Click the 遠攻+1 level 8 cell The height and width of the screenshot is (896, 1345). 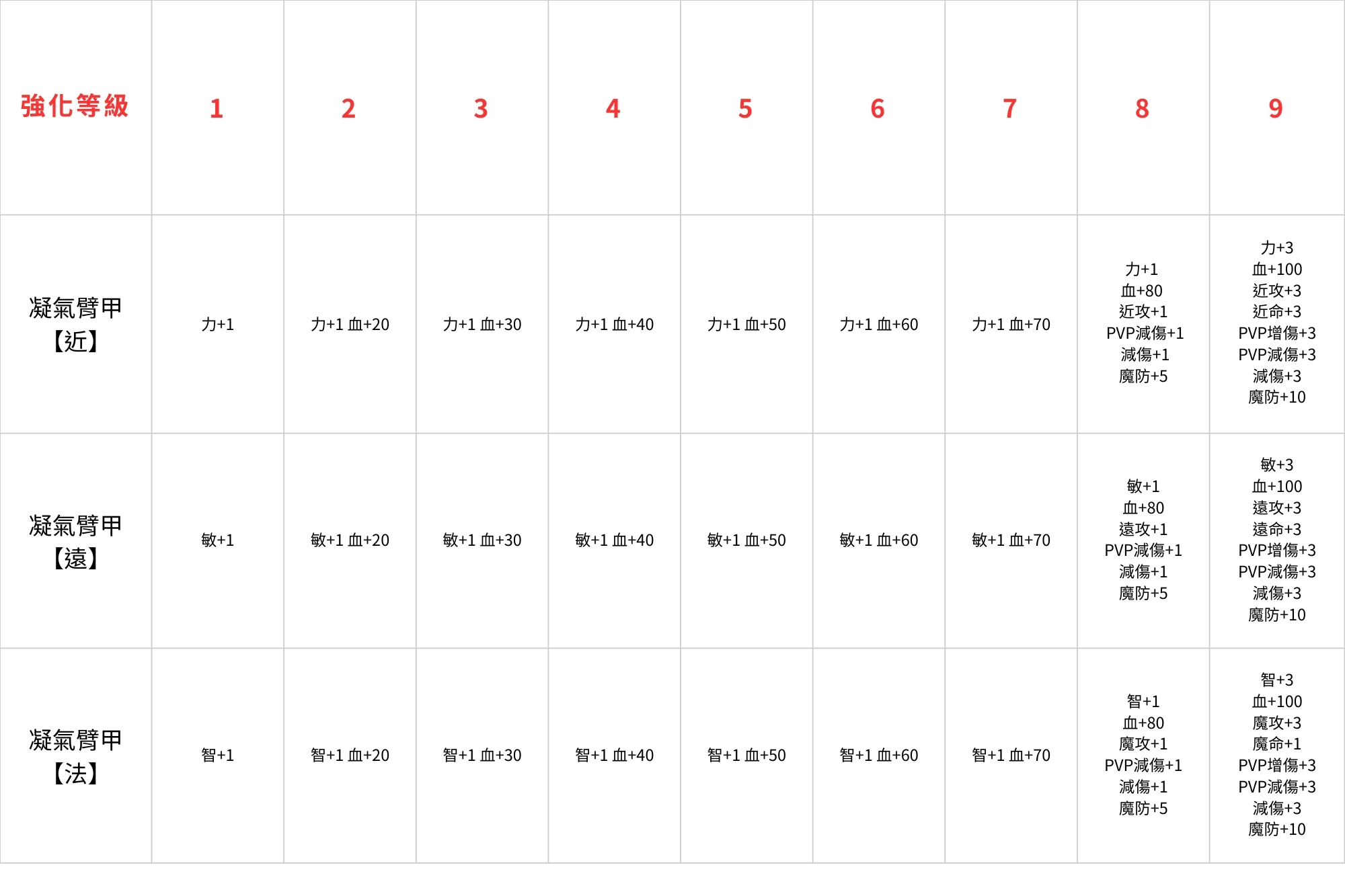pyautogui.click(x=1143, y=529)
